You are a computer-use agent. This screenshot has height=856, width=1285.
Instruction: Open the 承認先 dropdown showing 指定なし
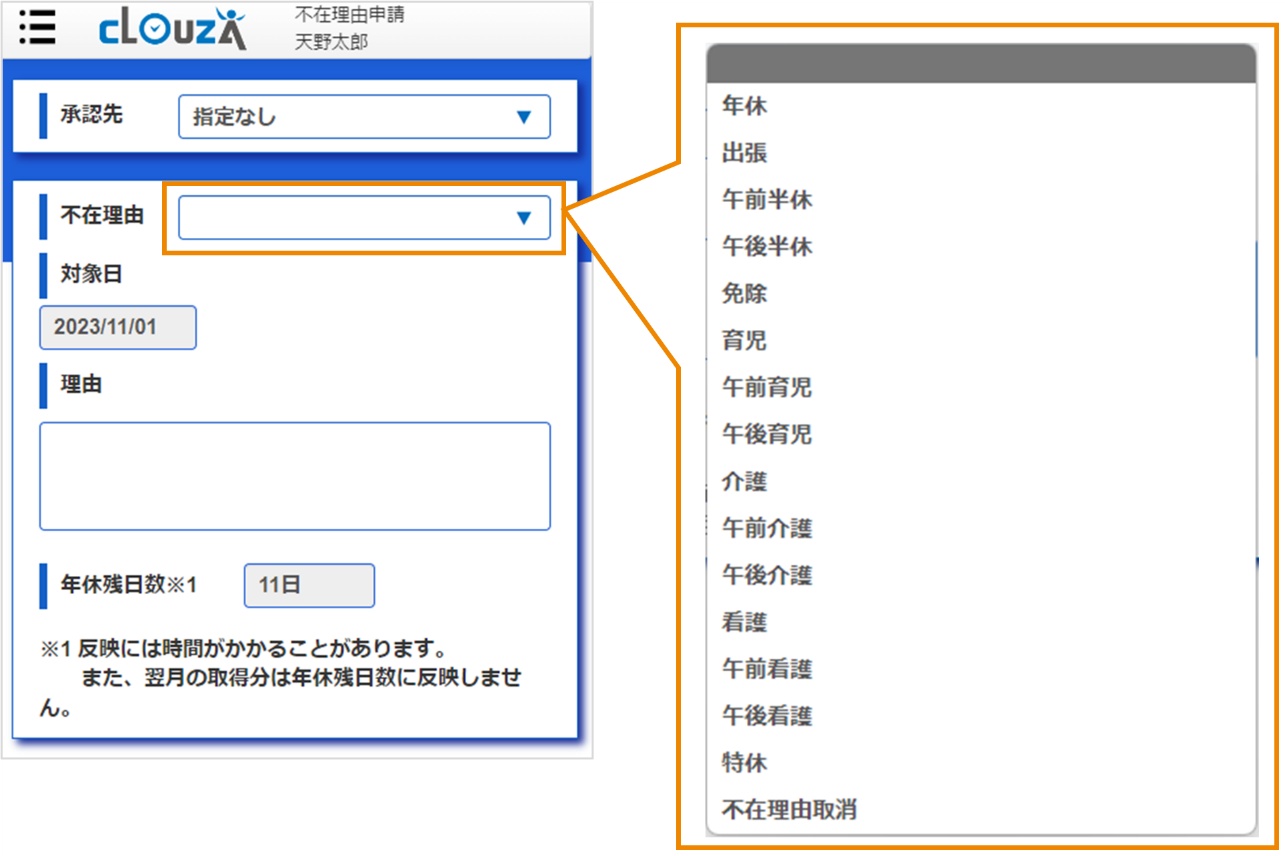[x=363, y=116]
